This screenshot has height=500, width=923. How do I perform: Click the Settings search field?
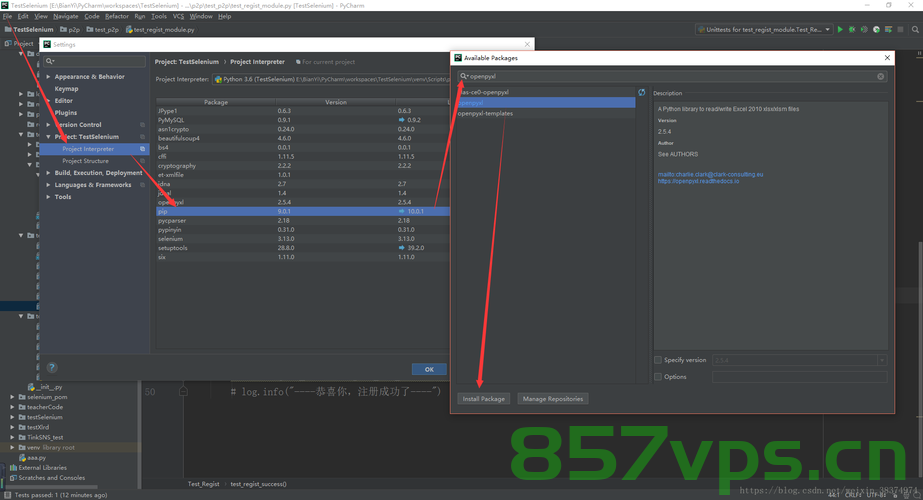[x=95, y=61]
